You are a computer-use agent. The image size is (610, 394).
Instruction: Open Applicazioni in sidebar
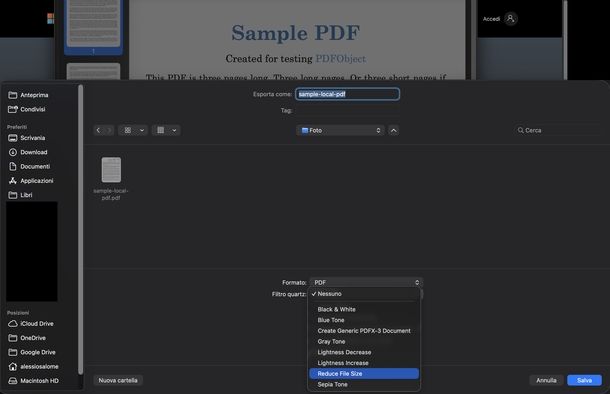click(x=31, y=181)
